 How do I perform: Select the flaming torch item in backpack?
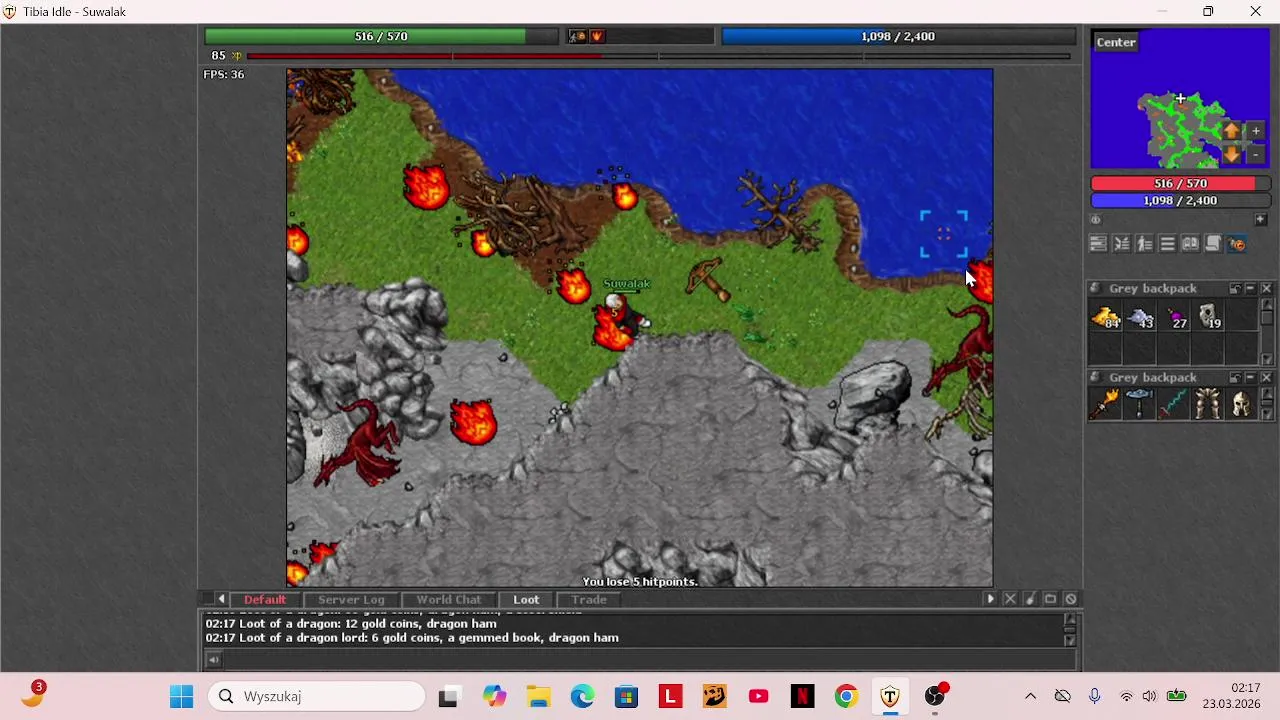pyautogui.click(x=1105, y=404)
